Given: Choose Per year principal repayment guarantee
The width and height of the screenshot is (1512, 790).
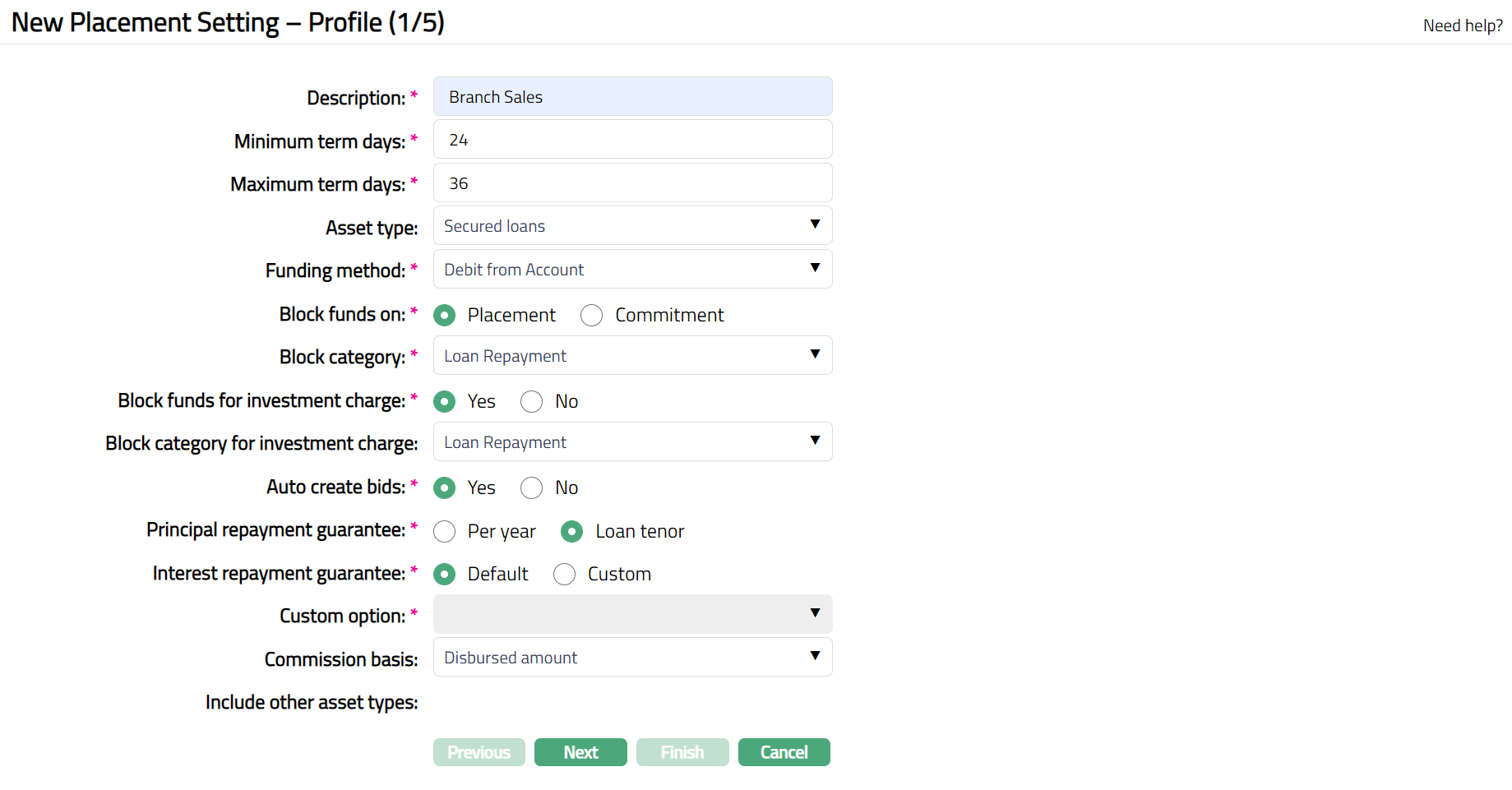Looking at the screenshot, I should (445, 532).
